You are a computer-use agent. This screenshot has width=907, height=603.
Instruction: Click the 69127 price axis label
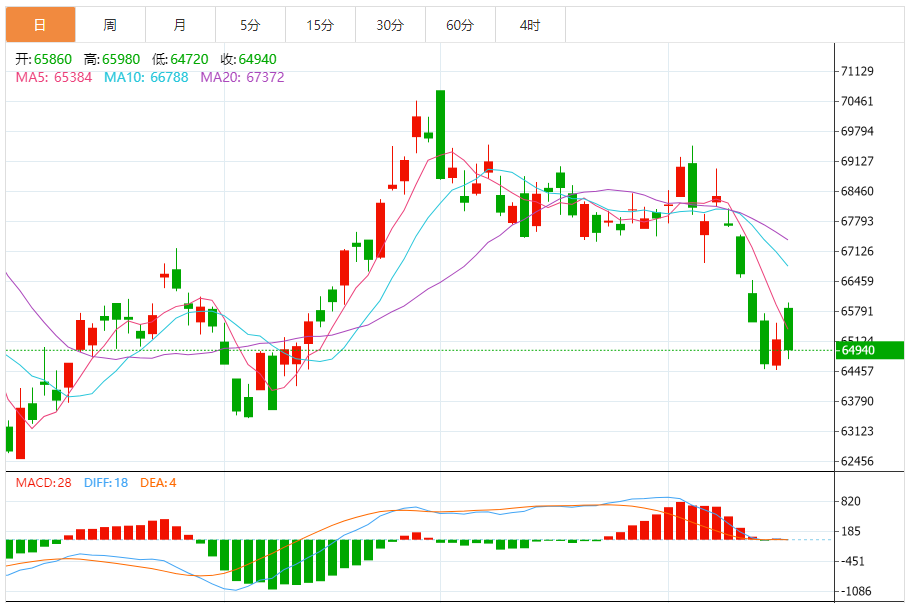coord(857,161)
